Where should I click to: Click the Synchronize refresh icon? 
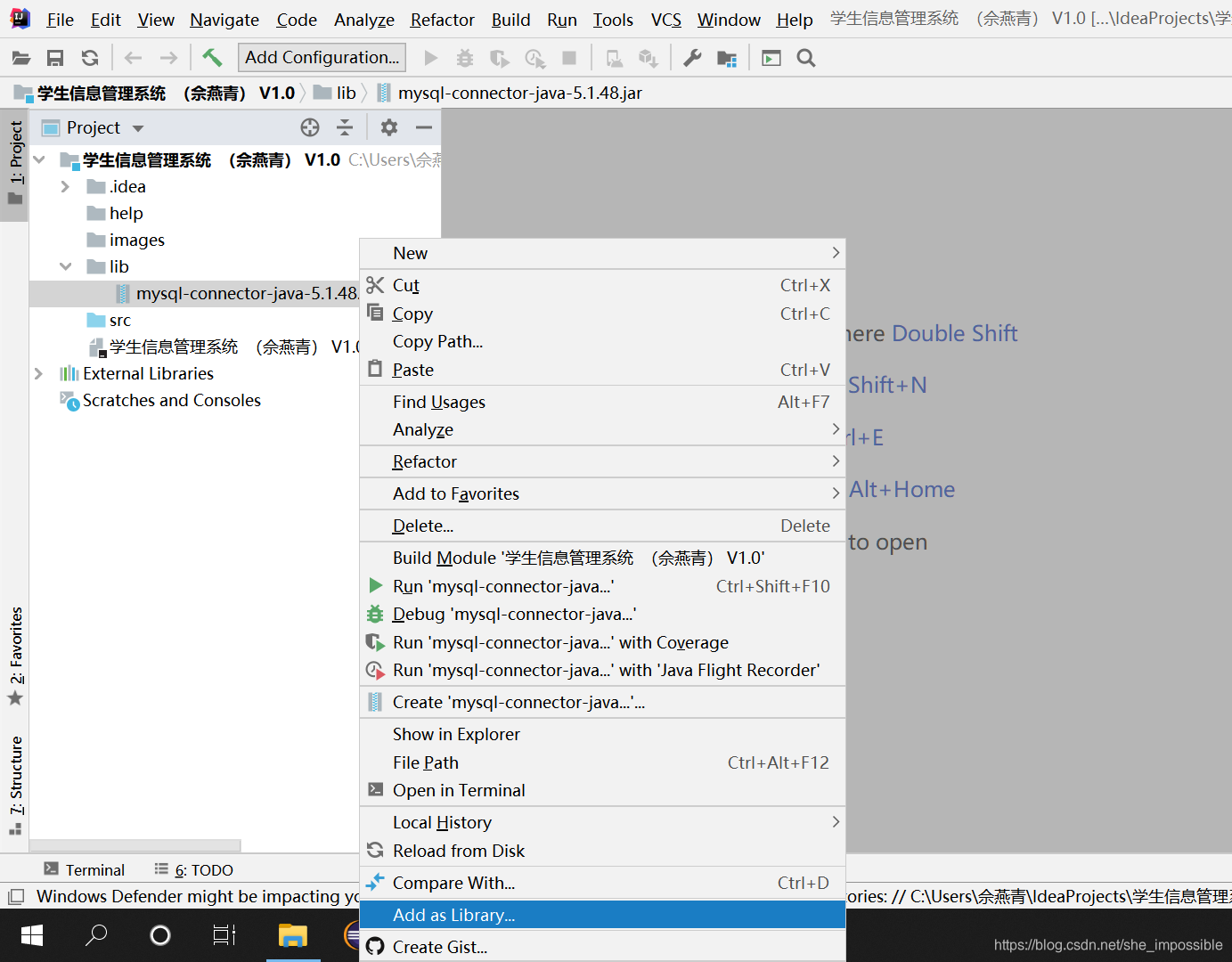[x=90, y=58]
